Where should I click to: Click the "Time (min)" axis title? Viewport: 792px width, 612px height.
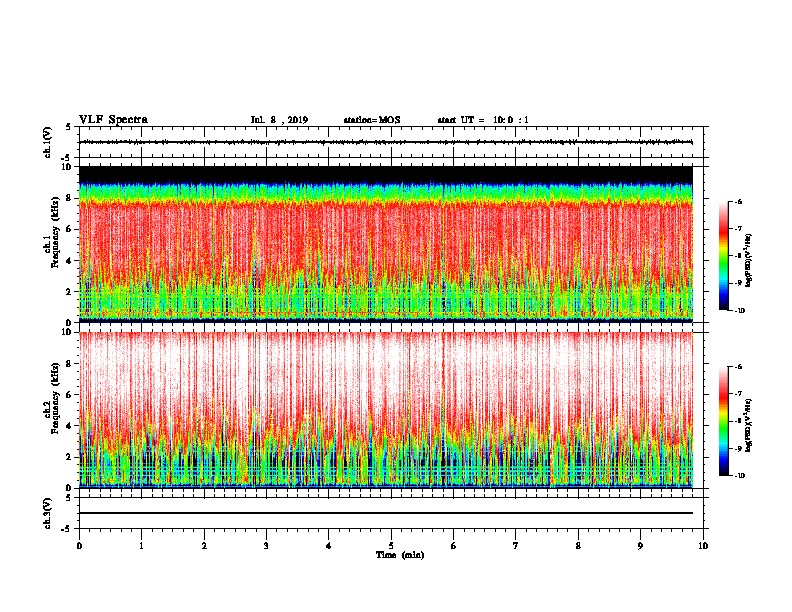pos(400,555)
